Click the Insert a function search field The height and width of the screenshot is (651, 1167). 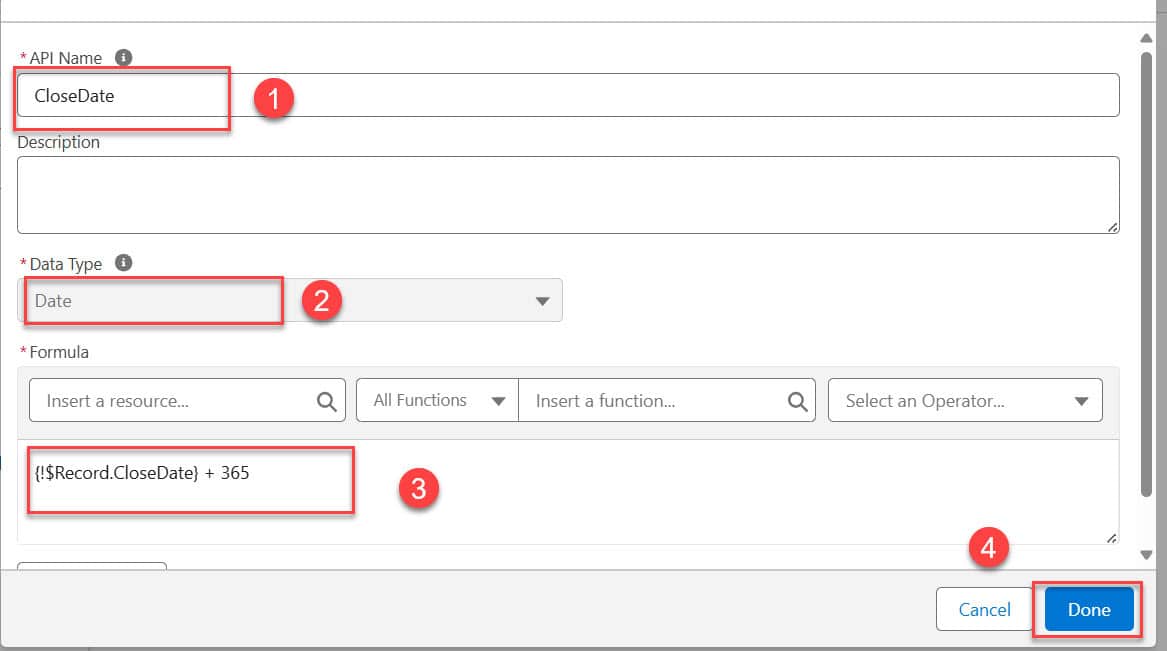point(667,400)
